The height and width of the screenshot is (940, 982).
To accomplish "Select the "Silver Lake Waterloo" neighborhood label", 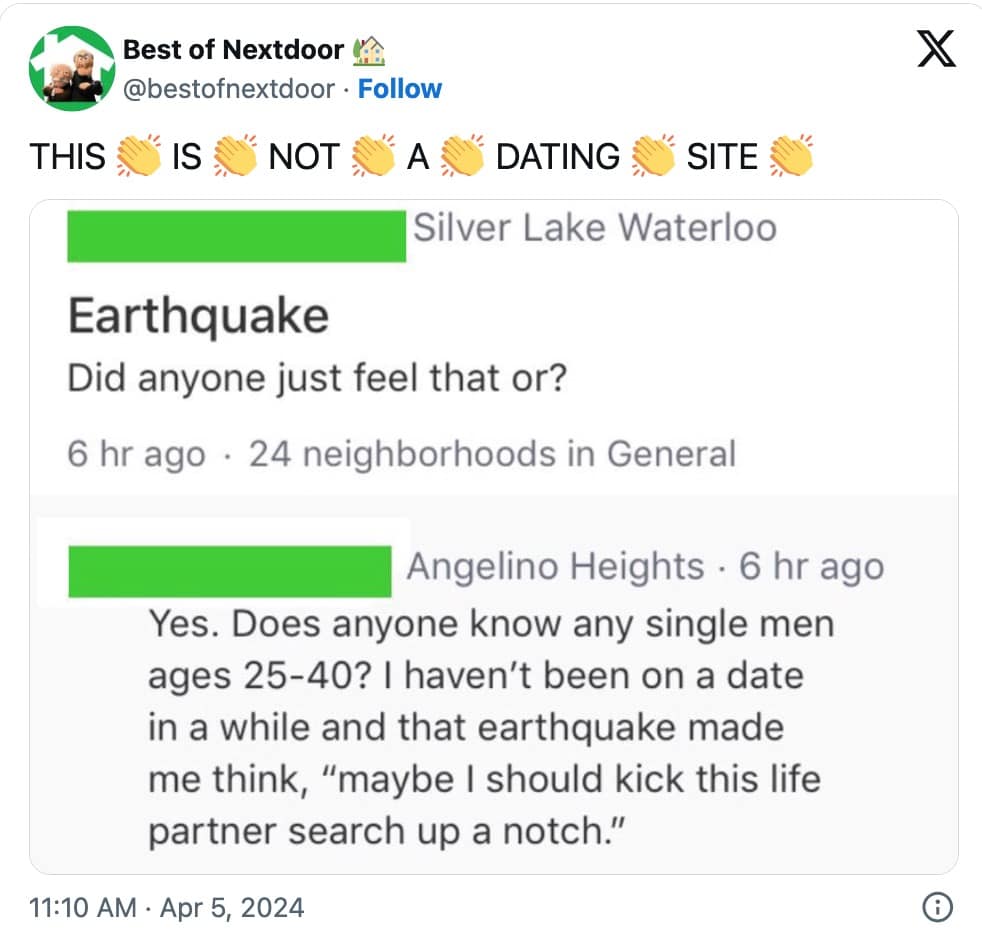I will tap(595, 228).
